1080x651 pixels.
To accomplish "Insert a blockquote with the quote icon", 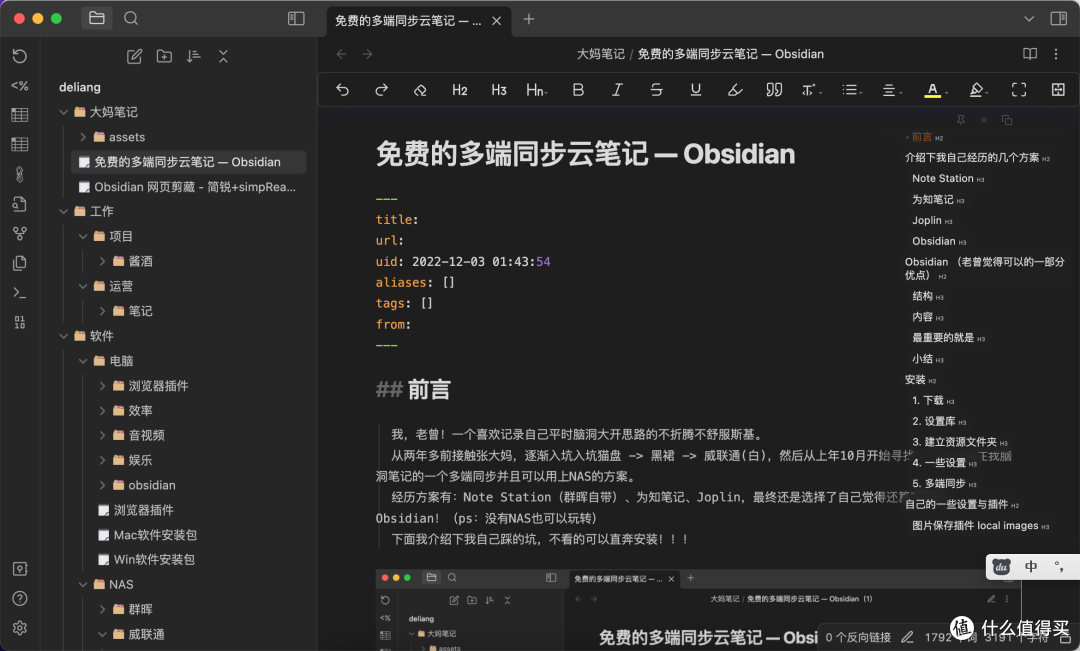I will (774, 90).
